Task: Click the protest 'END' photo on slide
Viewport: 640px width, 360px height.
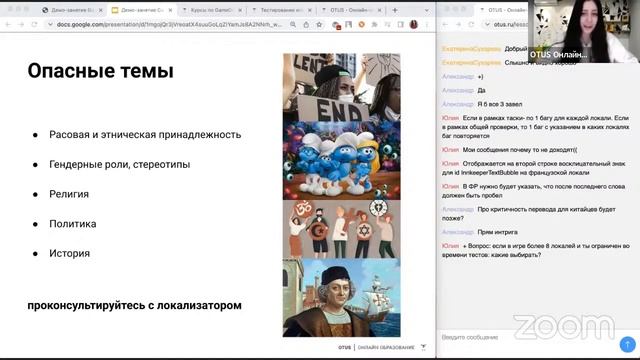Action: 342,87
